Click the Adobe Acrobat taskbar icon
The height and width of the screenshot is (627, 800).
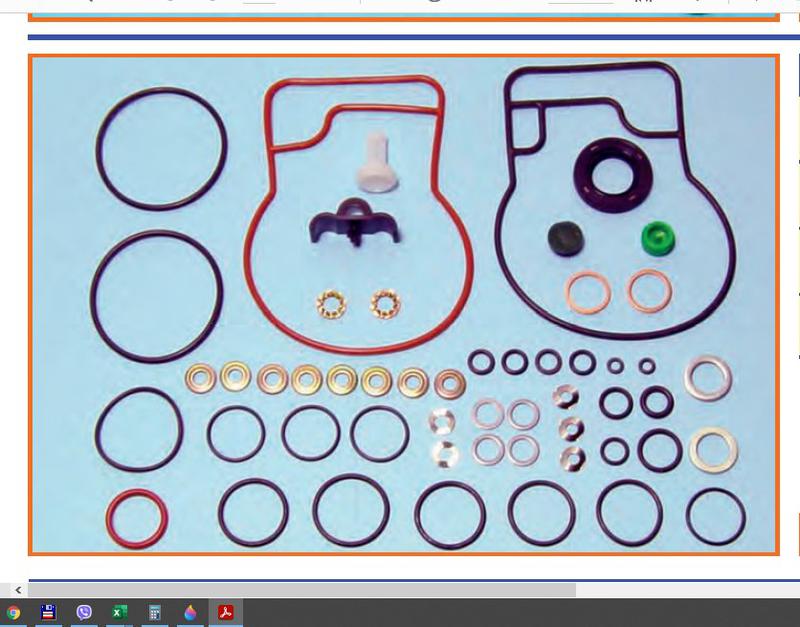coord(226,612)
